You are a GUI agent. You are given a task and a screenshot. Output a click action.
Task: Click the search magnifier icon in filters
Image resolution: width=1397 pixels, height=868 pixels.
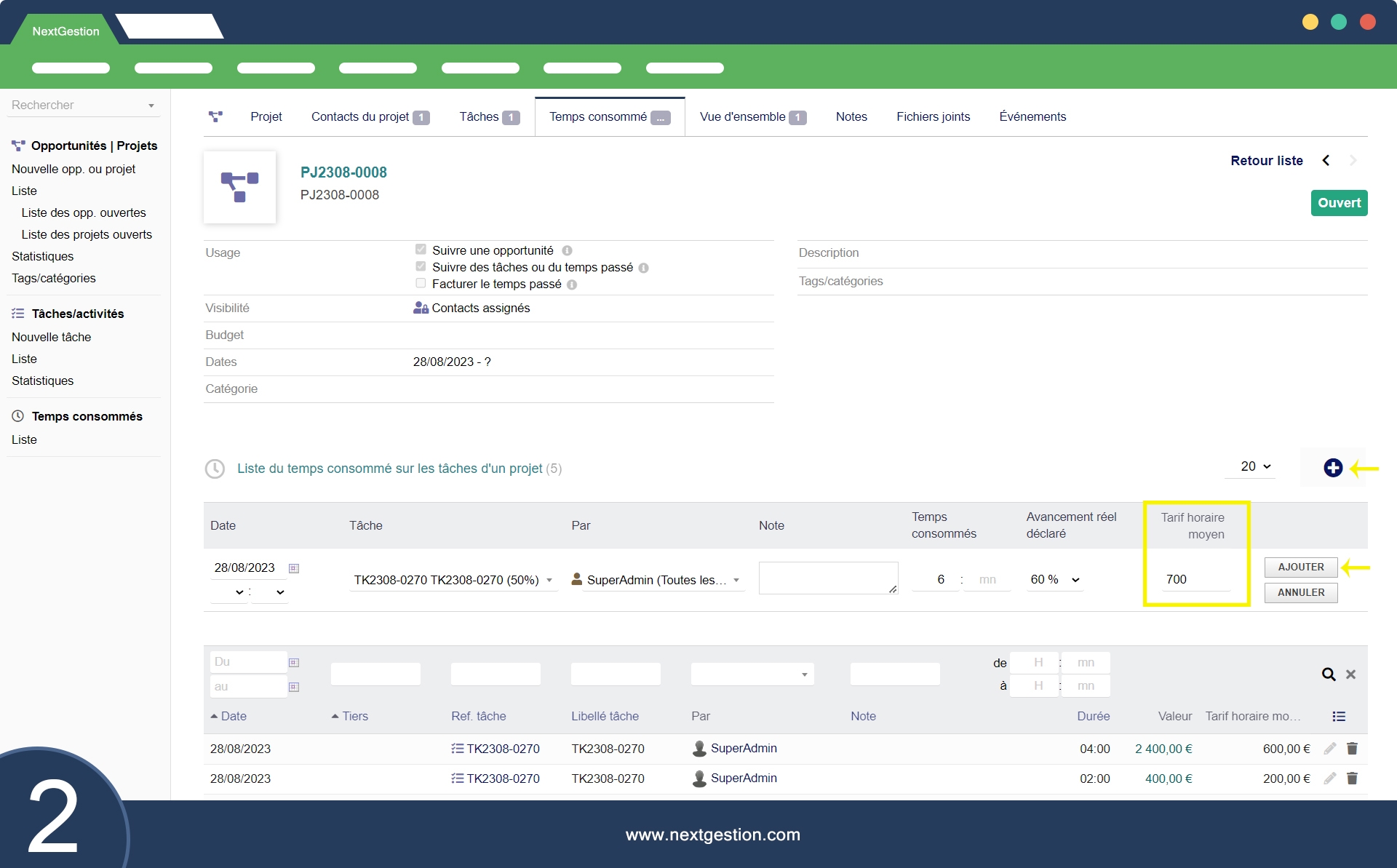coord(1328,674)
